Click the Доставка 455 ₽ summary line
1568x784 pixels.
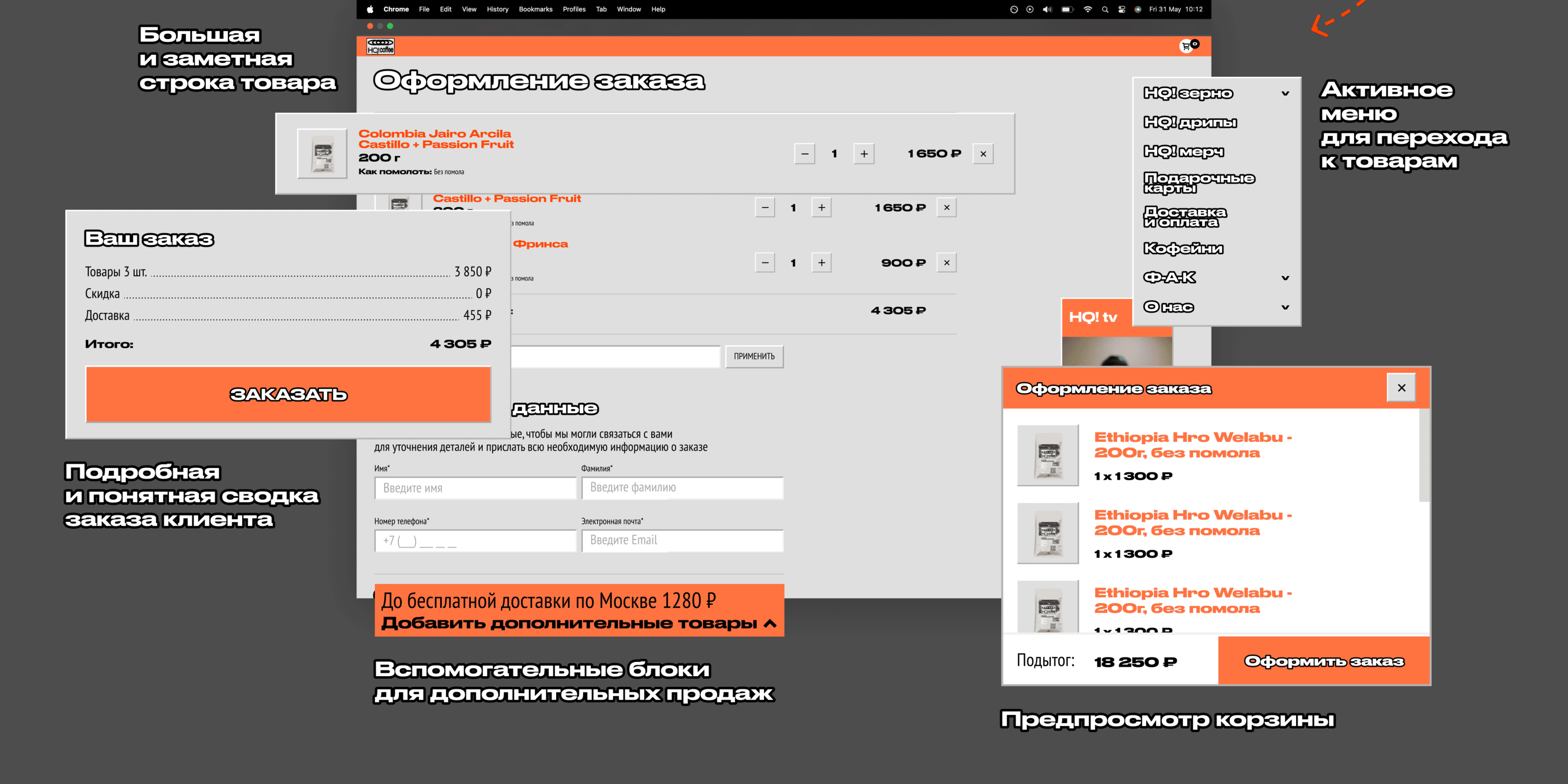click(288, 315)
